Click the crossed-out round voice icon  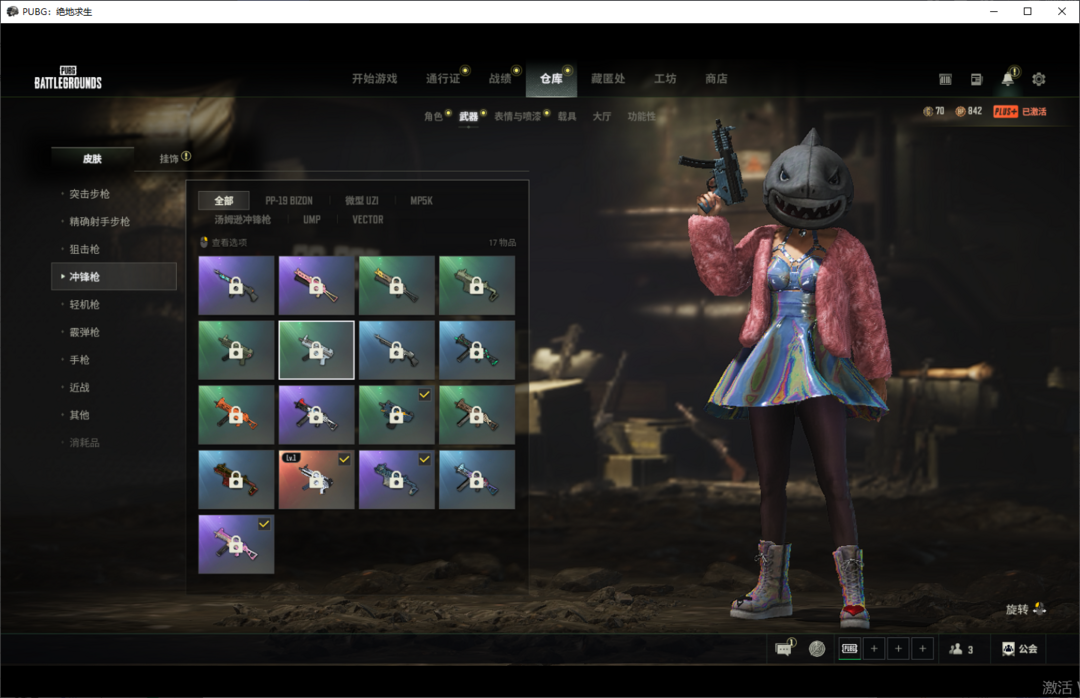click(x=817, y=648)
